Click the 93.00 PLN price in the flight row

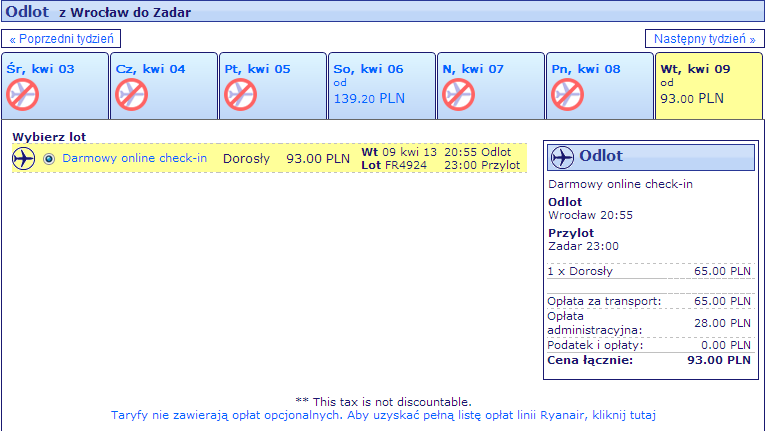[318, 159]
